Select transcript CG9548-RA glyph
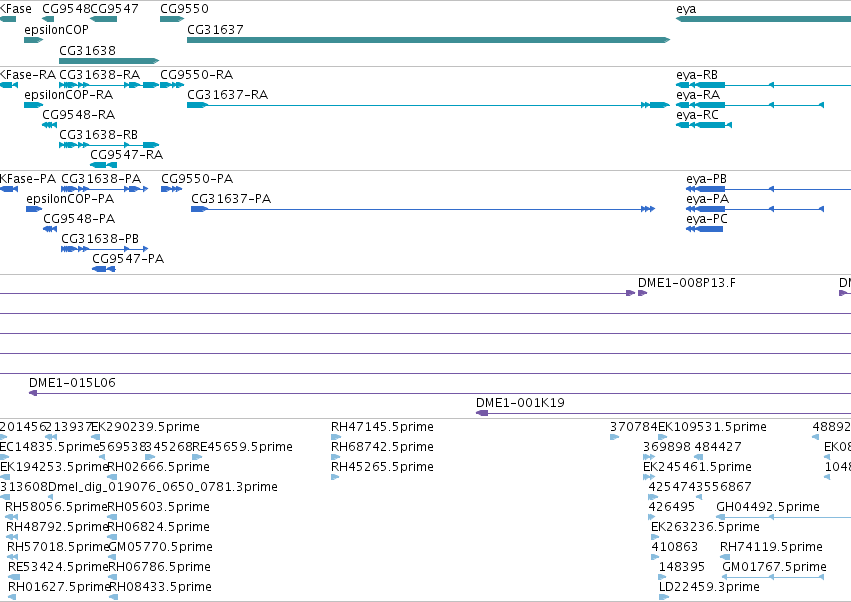The height and width of the screenshot is (602, 851). [49, 125]
